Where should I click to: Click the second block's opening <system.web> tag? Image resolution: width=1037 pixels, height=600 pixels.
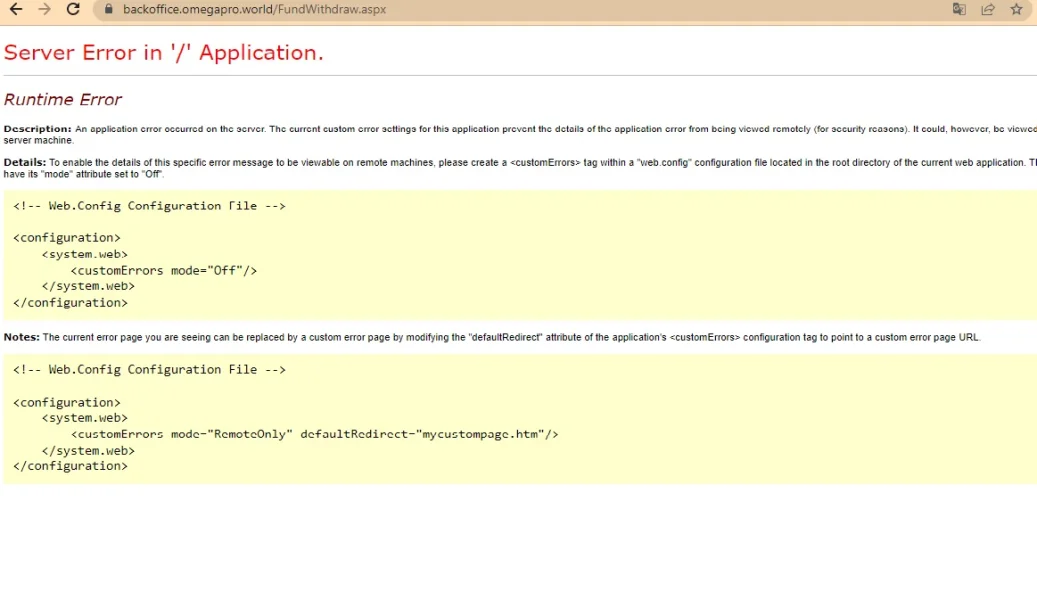pyautogui.click(x=84, y=418)
